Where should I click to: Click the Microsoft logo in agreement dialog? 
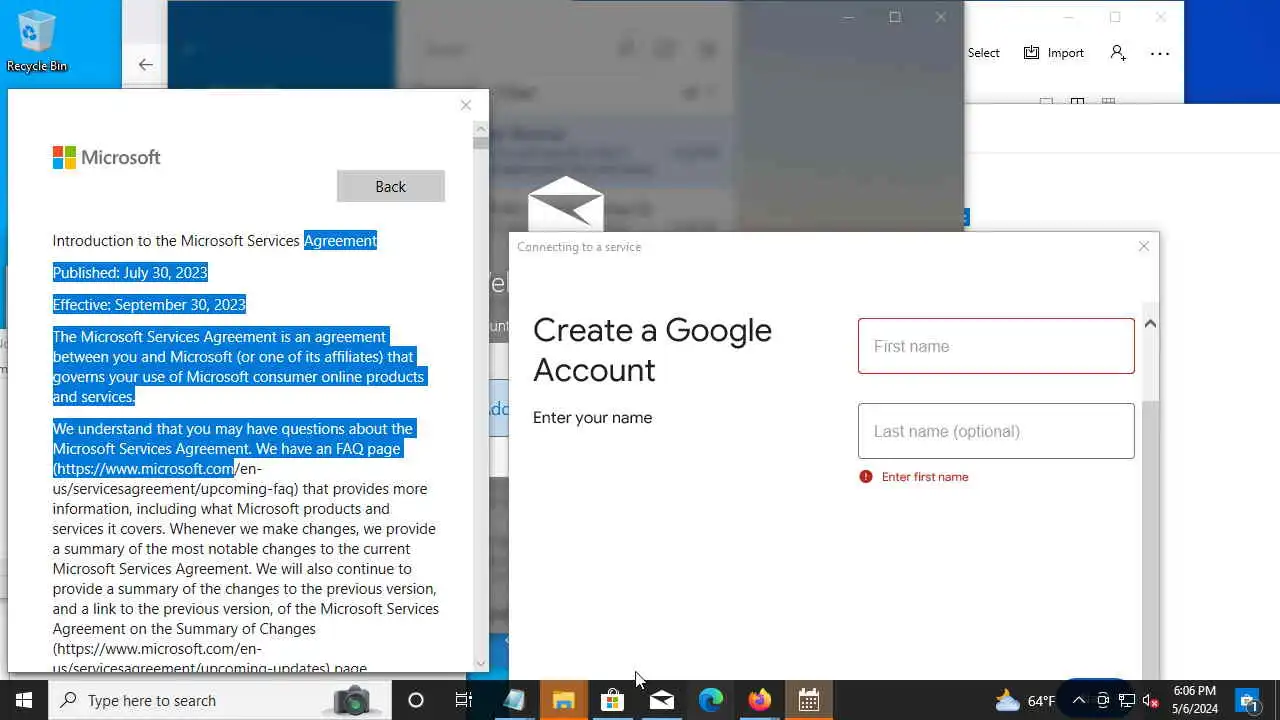pyautogui.click(x=107, y=157)
